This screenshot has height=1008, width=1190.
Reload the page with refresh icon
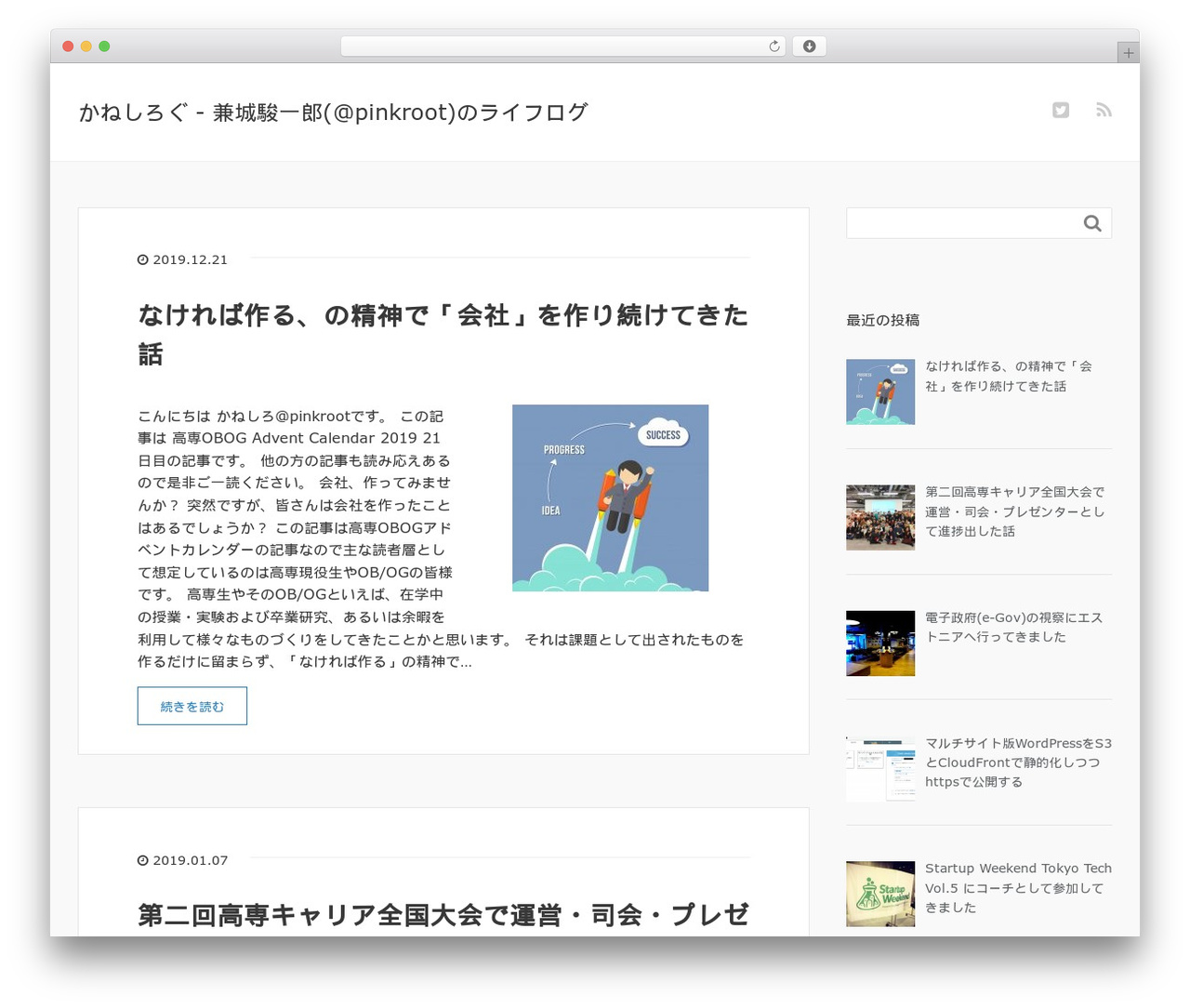coord(773,46)
